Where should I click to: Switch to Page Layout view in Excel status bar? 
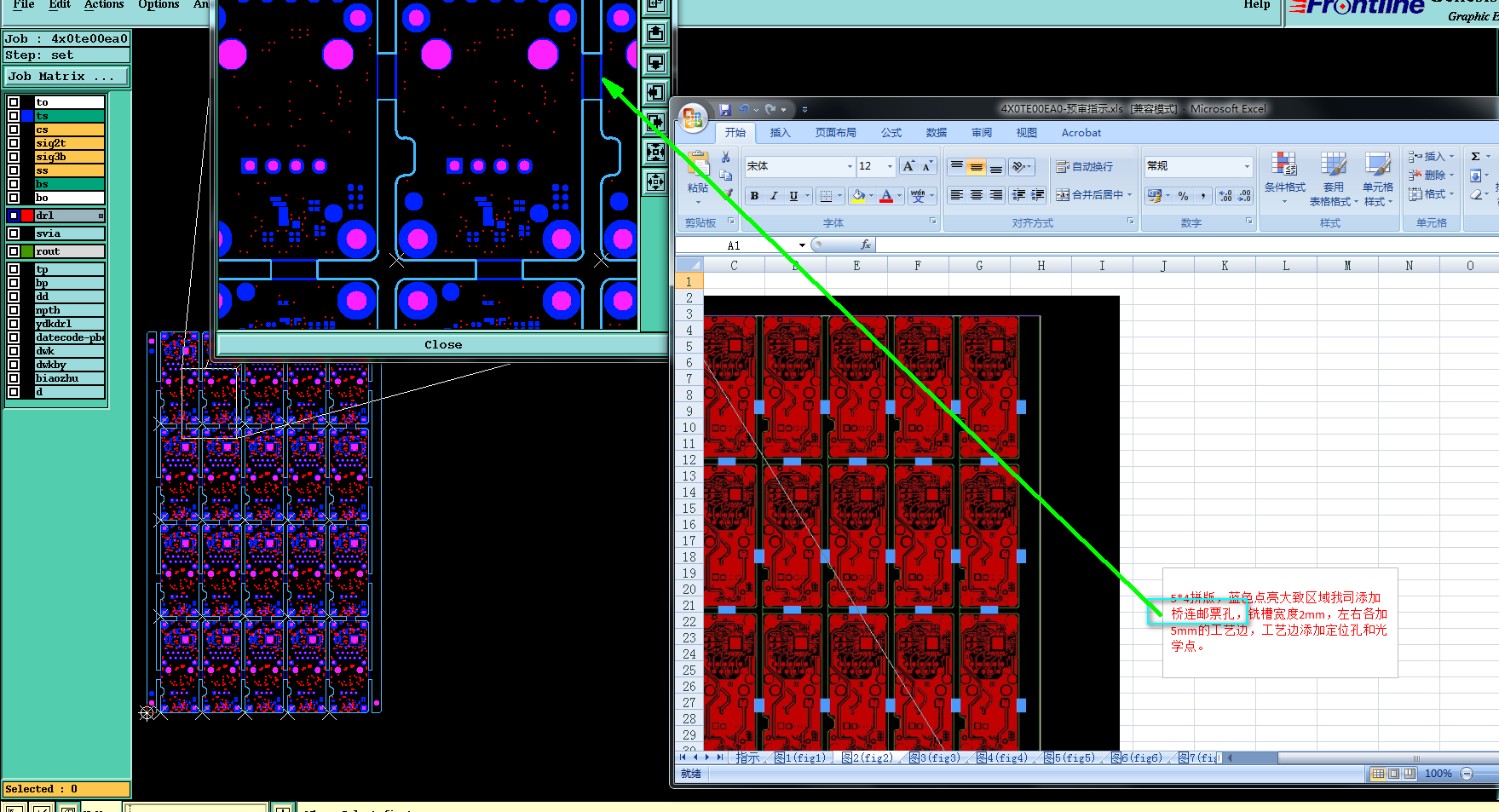1394,774
